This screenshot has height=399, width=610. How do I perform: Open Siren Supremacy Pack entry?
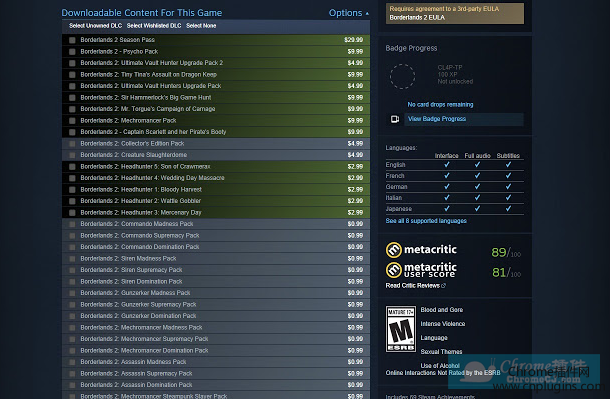[x=216, y=270]
